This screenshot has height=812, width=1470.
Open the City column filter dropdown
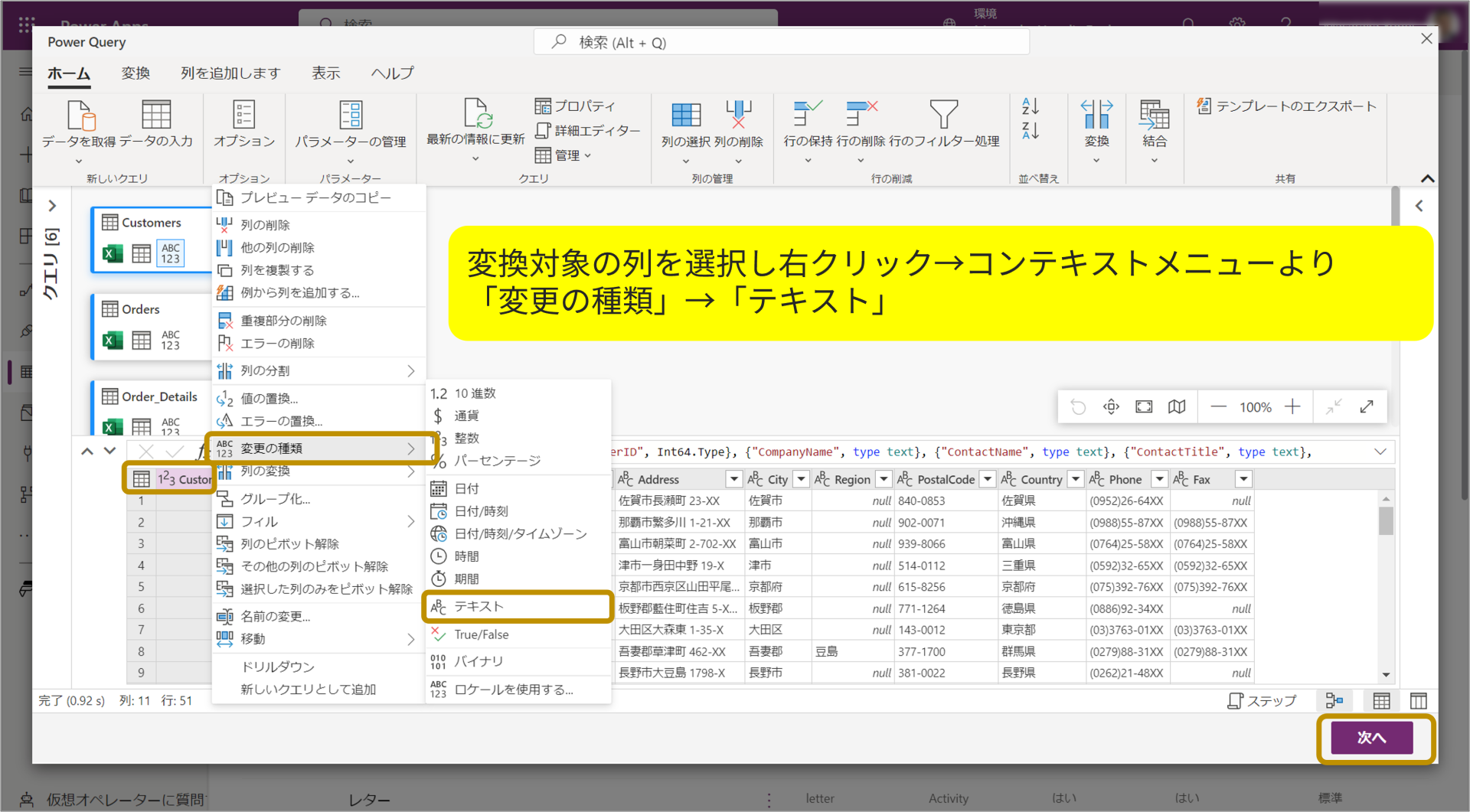(x=801, y=479)
